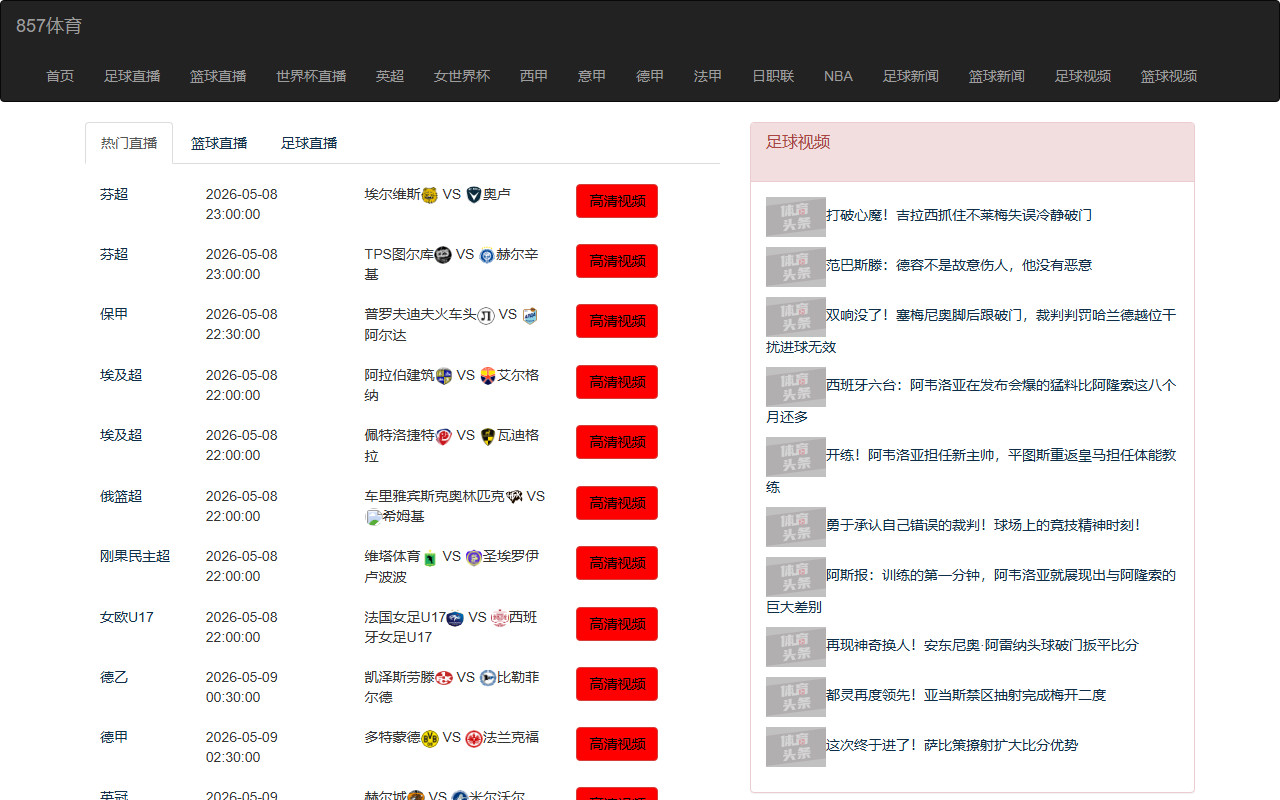Open 日职联 in navigation bar

tap(773, 76)
